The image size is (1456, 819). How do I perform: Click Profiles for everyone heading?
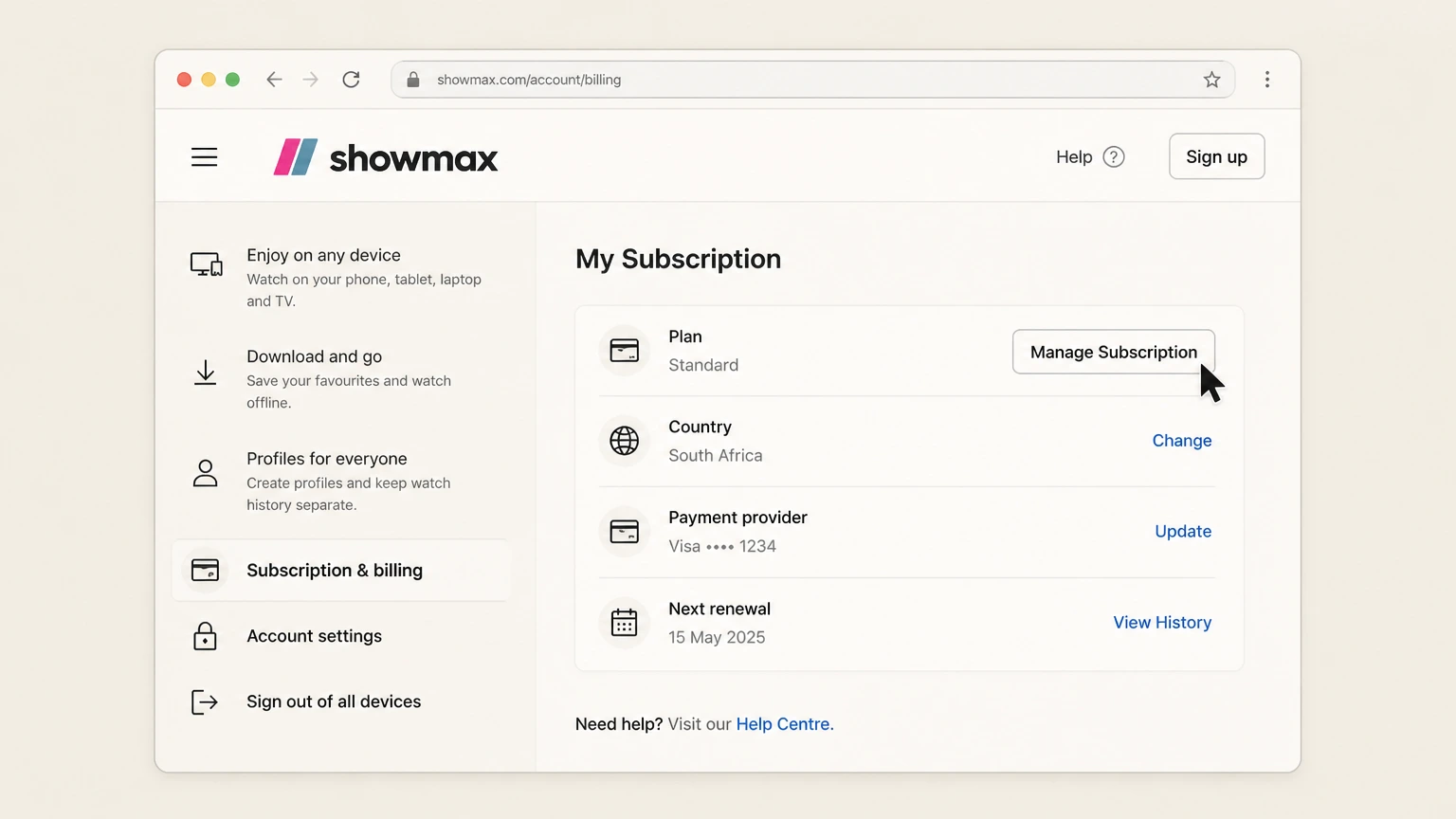327,459
